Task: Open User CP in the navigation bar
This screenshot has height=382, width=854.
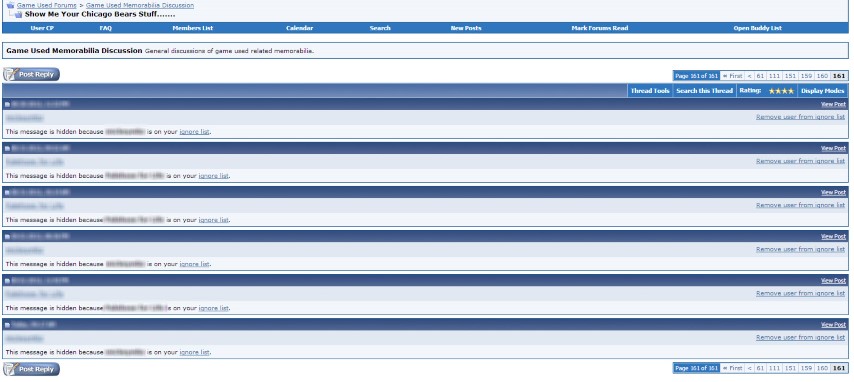Action: (x=42, y=28)
